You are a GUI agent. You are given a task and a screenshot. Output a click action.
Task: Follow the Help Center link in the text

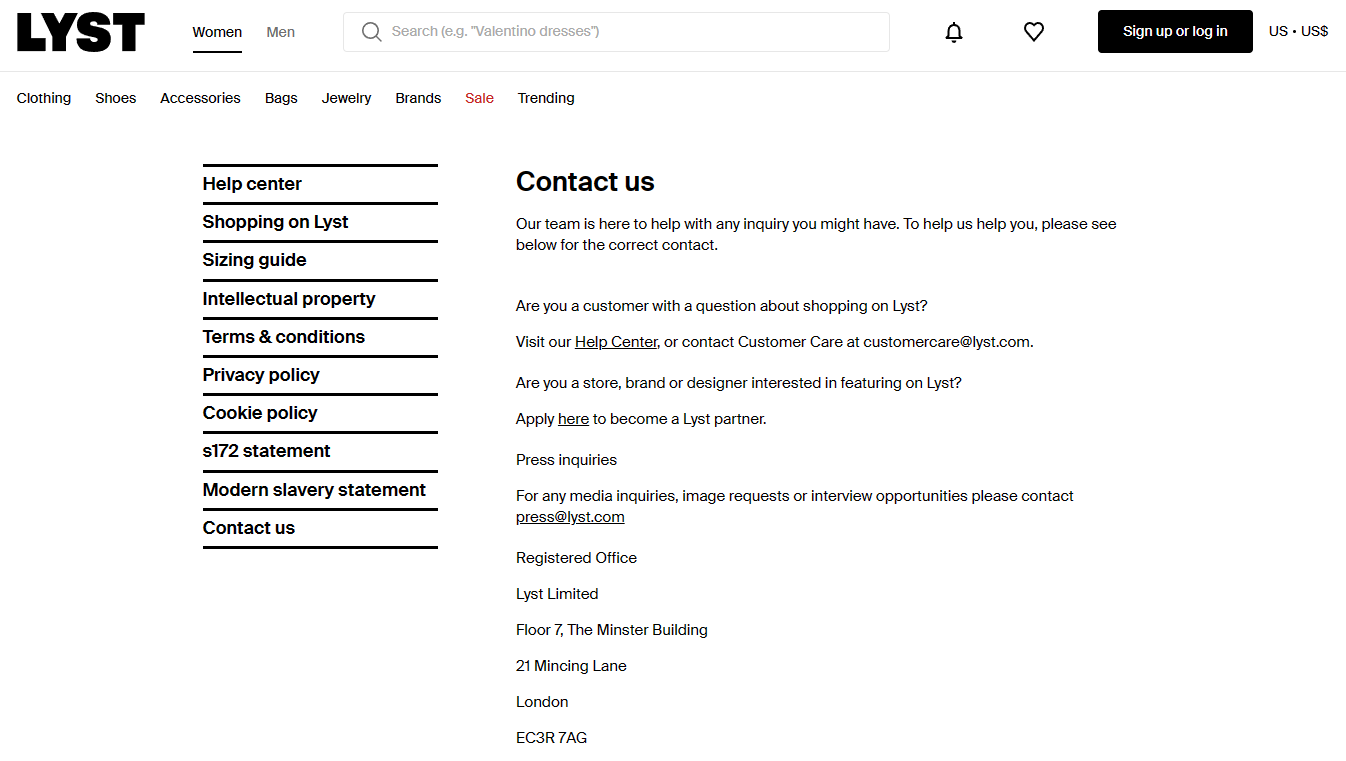click(616, 342)
